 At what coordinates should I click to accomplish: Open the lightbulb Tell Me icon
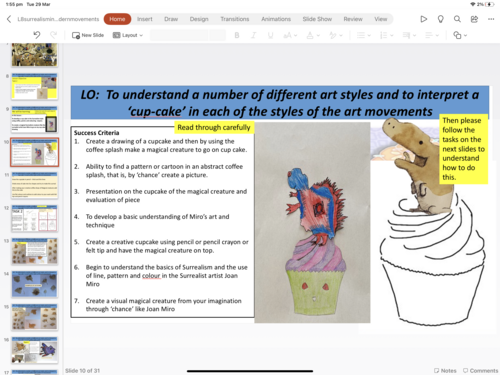pos(441,19)
